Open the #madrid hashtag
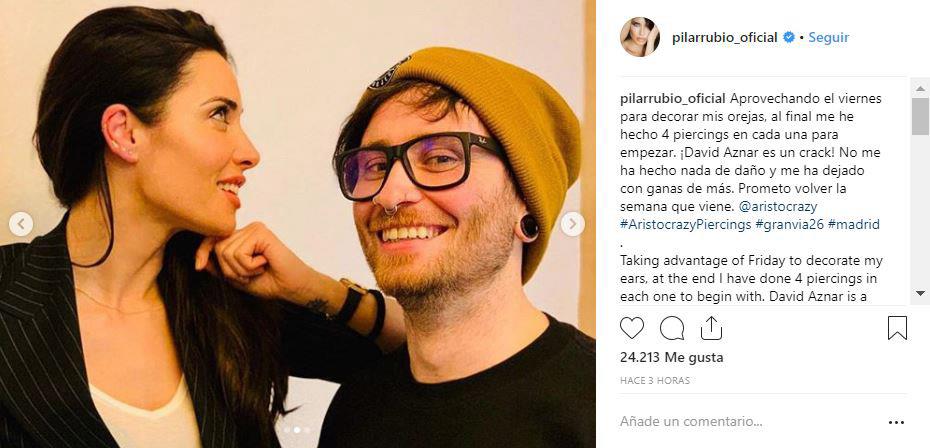 tap(853, 225)
